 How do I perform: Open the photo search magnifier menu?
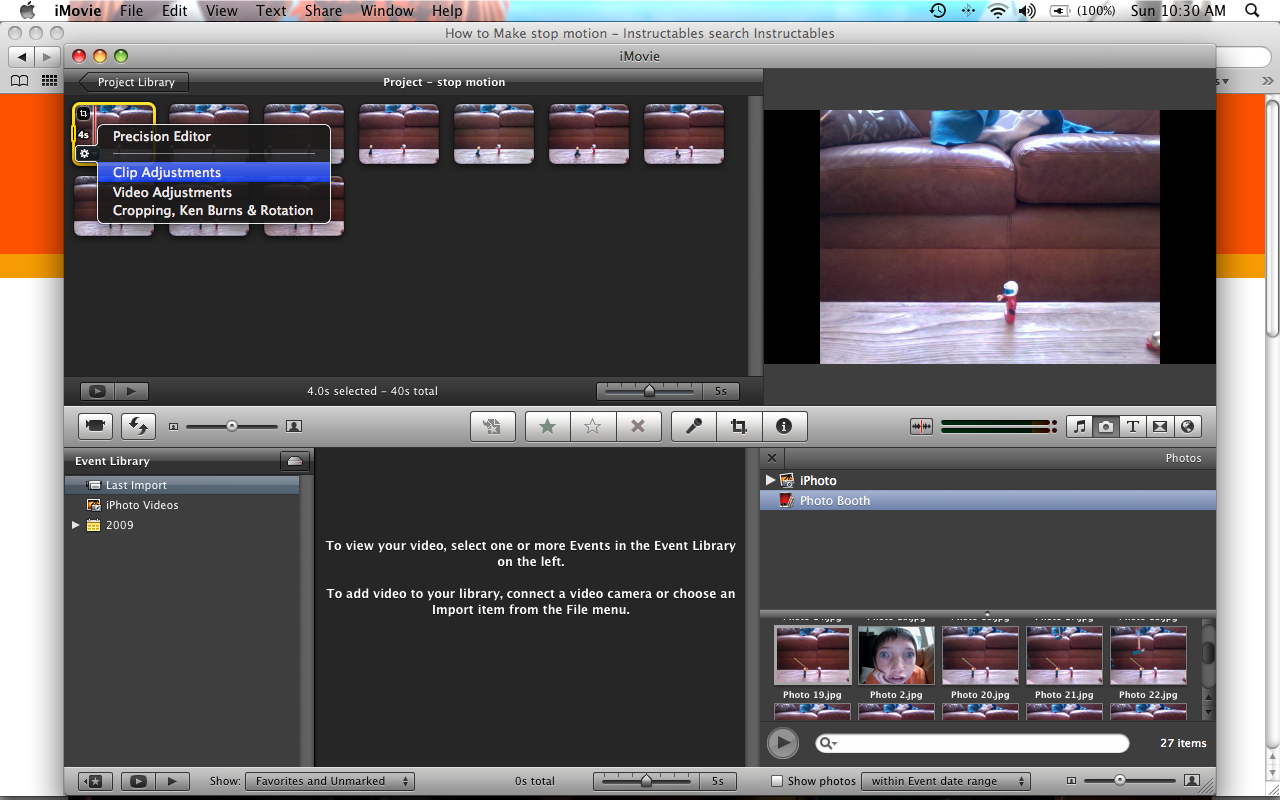(828, 743)
